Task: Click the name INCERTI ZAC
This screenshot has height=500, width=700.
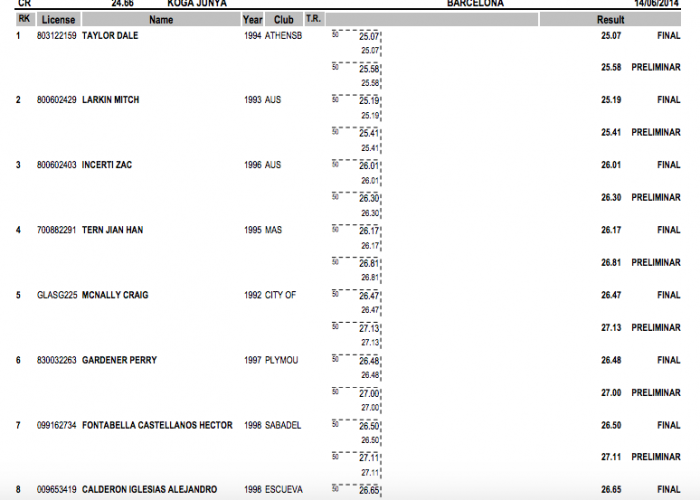Action: [x=107, y=165]
